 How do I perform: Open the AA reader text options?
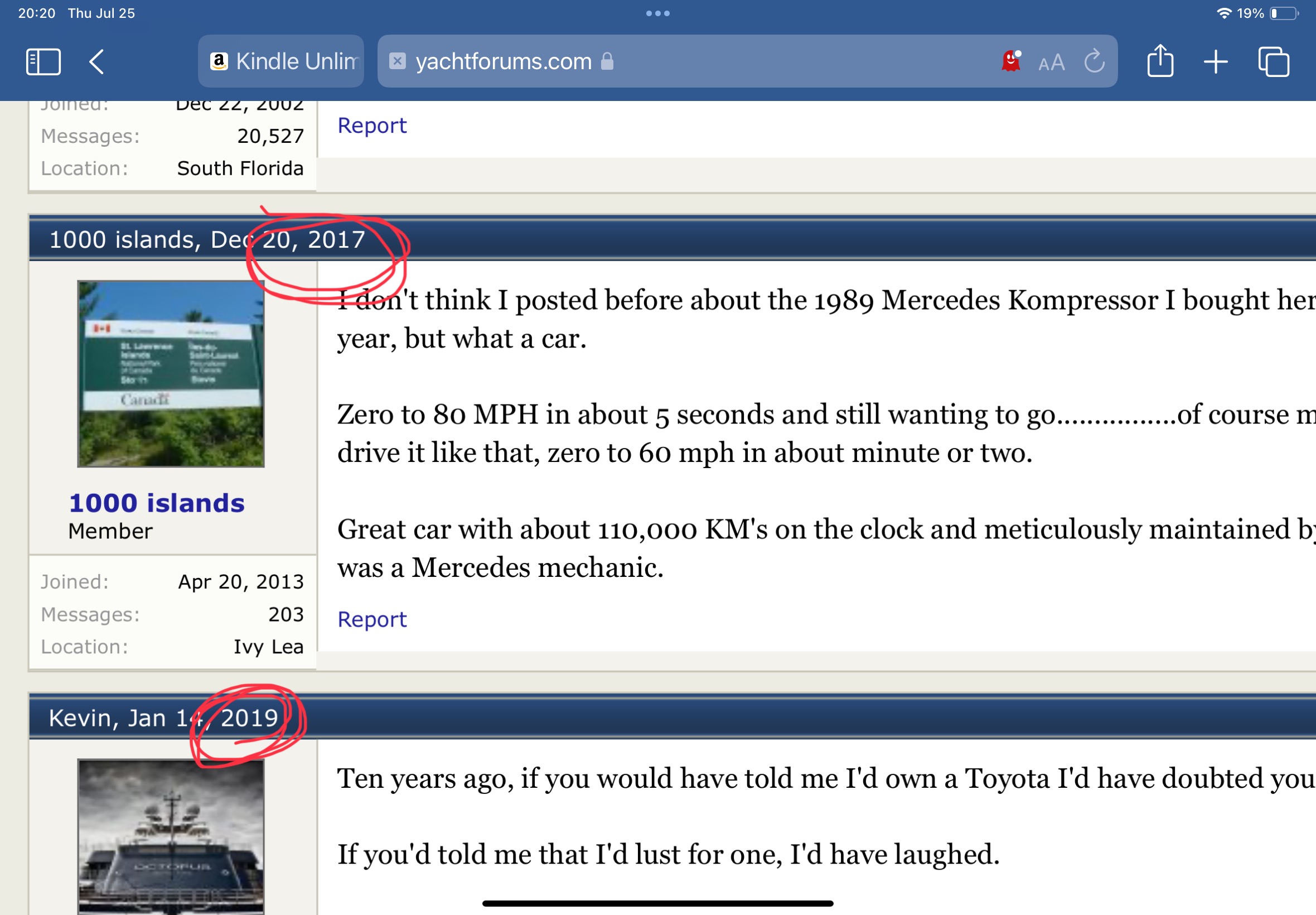coord(1051,62)
